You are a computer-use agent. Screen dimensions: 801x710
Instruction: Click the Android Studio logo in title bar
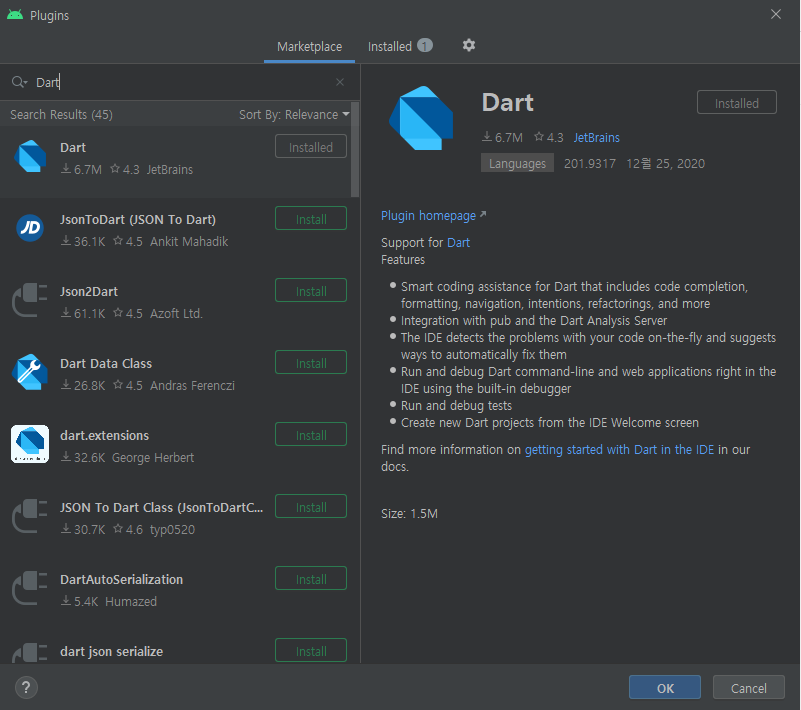(15, 15)
